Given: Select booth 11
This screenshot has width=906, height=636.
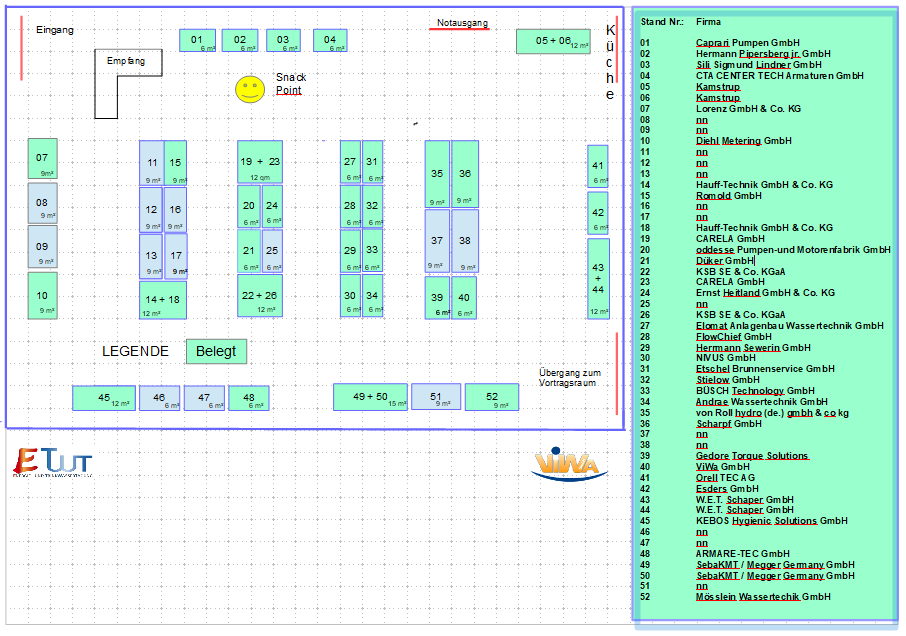Looking at the screenshot, I should click(x=151, y=163).
